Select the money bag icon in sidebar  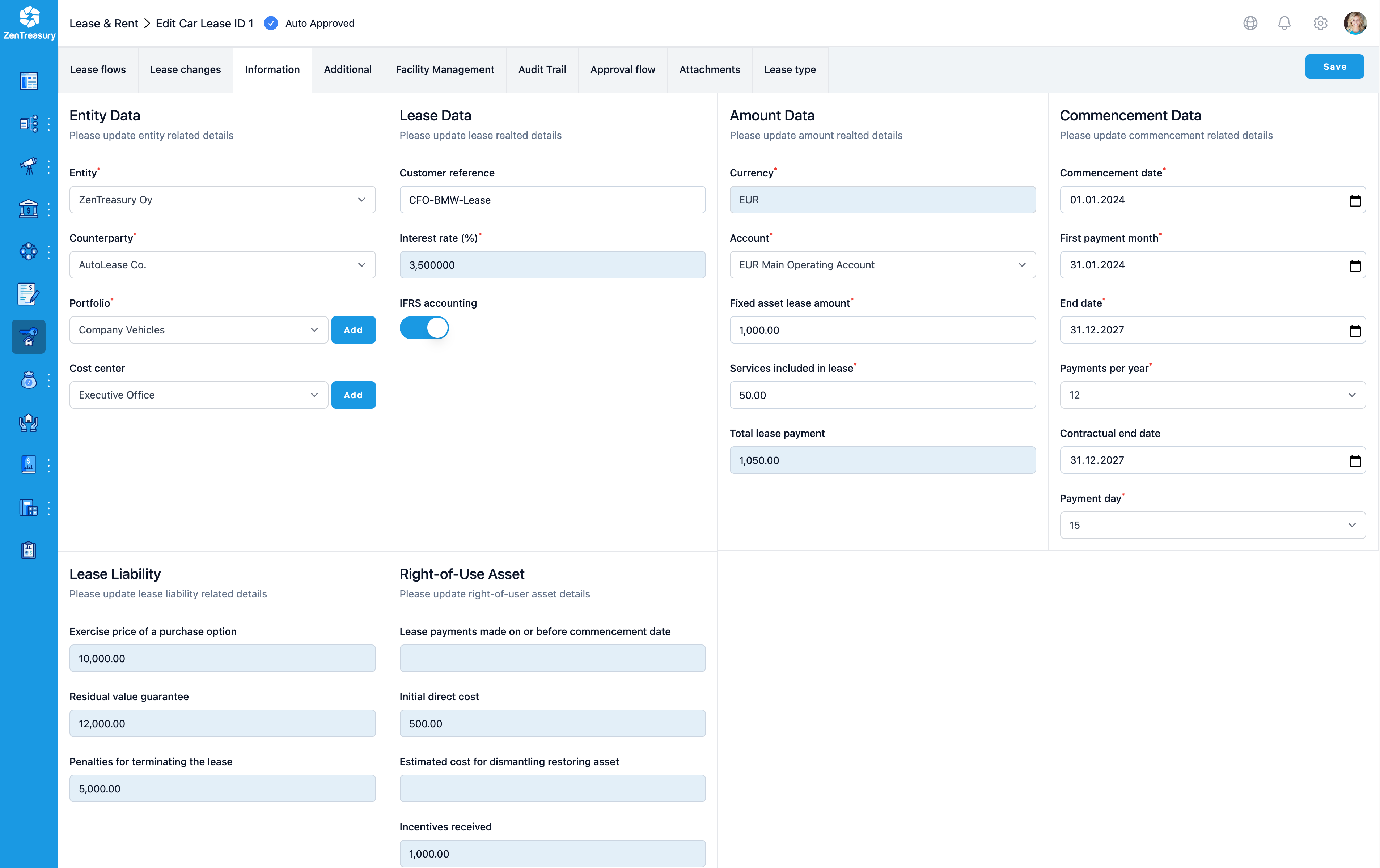[x=28, y=380]
